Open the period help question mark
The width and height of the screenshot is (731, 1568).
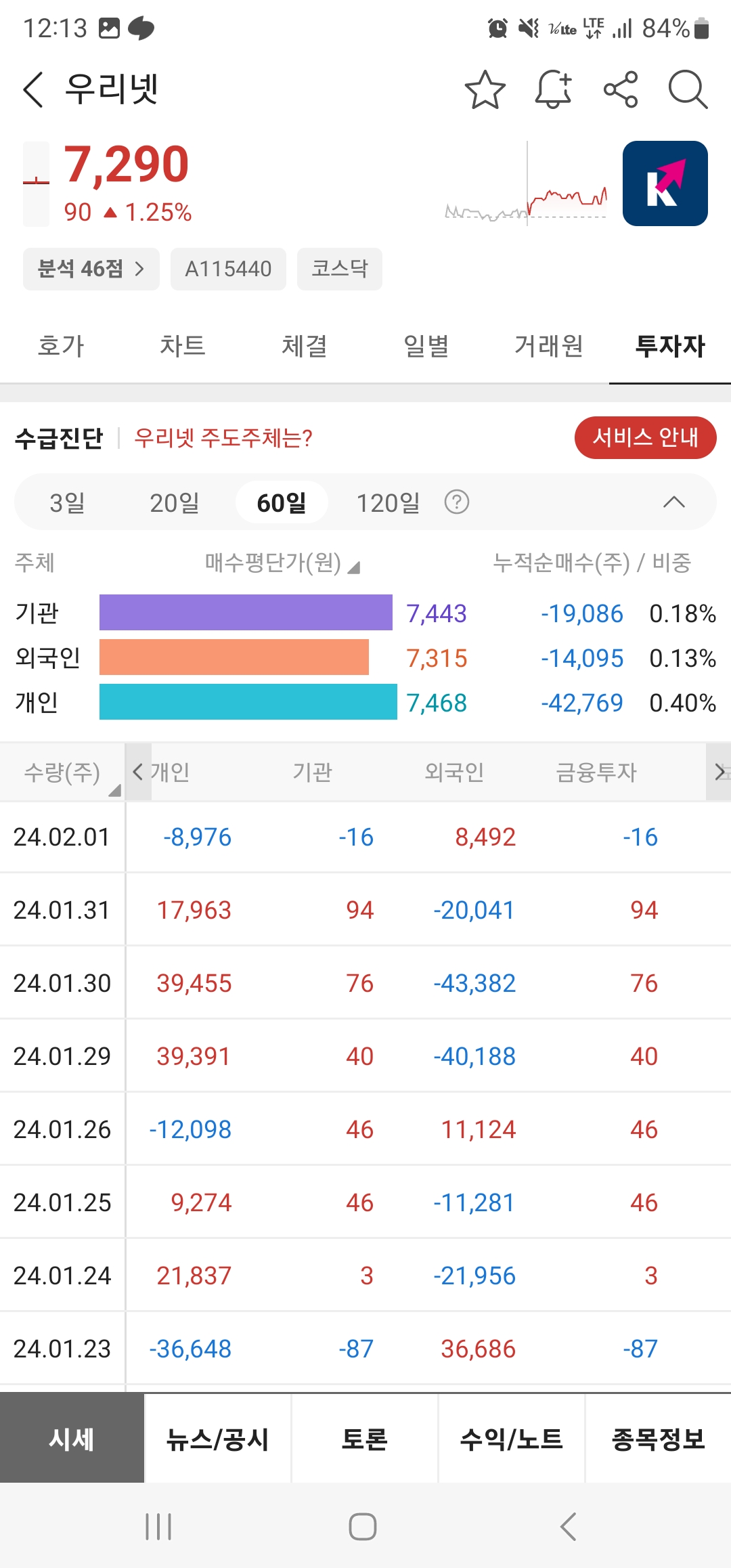point(457,502)
